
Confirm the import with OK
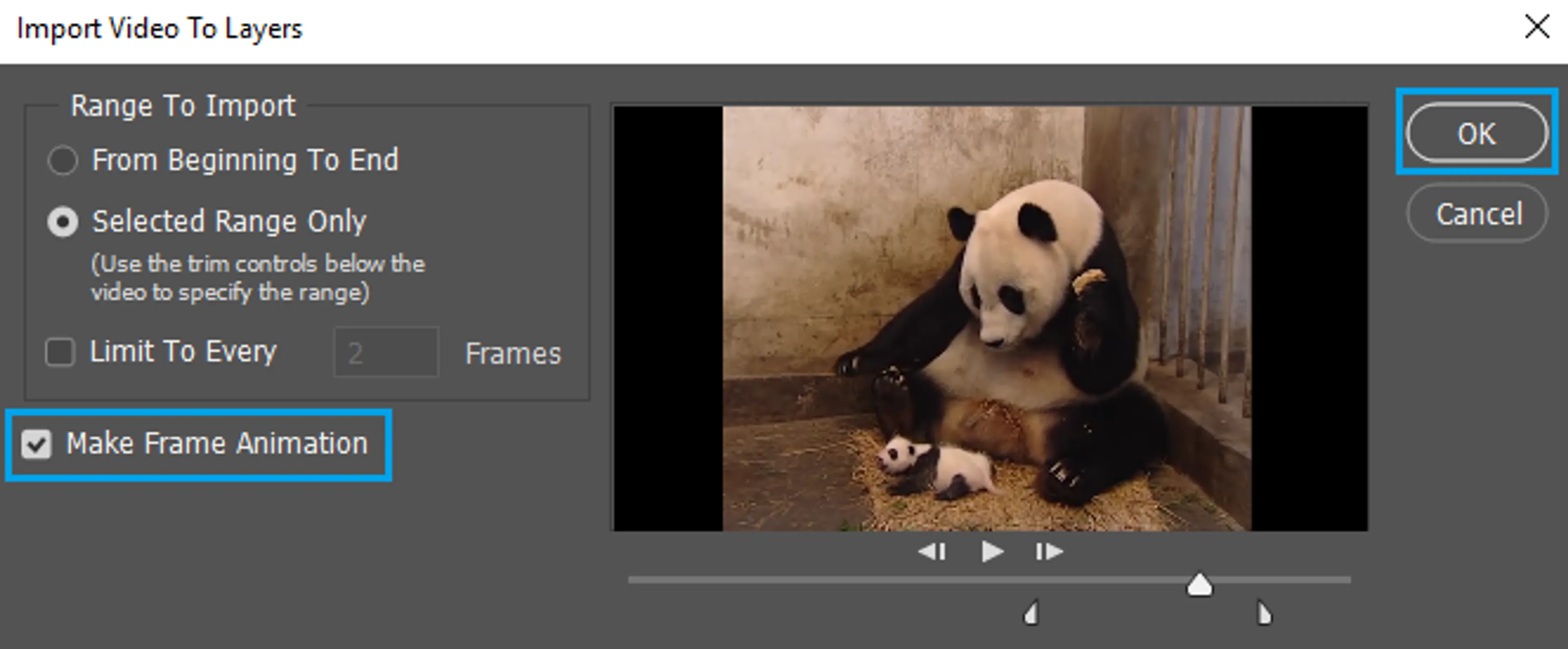(x=1476, y=134)
